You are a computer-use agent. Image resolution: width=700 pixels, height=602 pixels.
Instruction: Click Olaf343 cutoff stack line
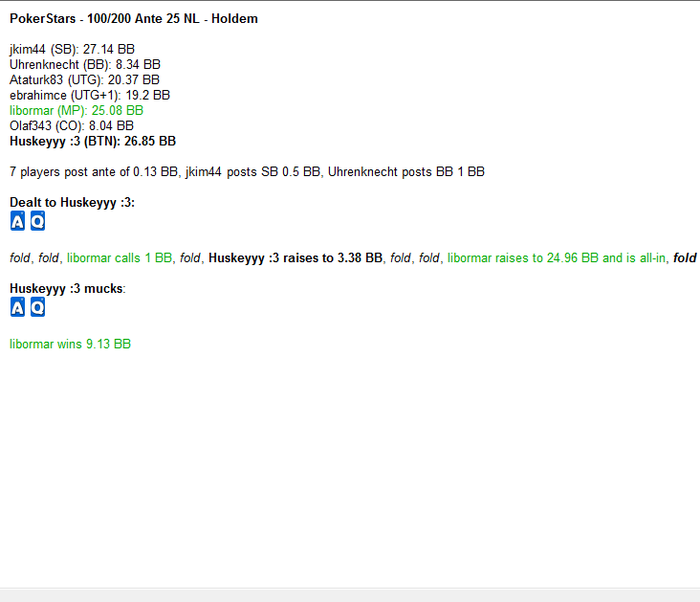coord(71,126)
